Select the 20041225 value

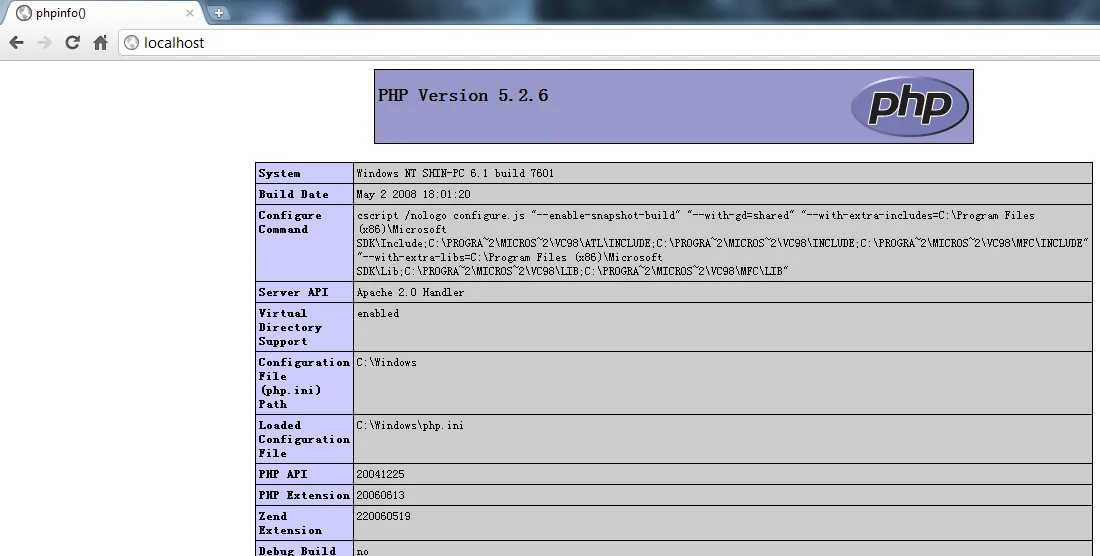(x=380, y=475)
